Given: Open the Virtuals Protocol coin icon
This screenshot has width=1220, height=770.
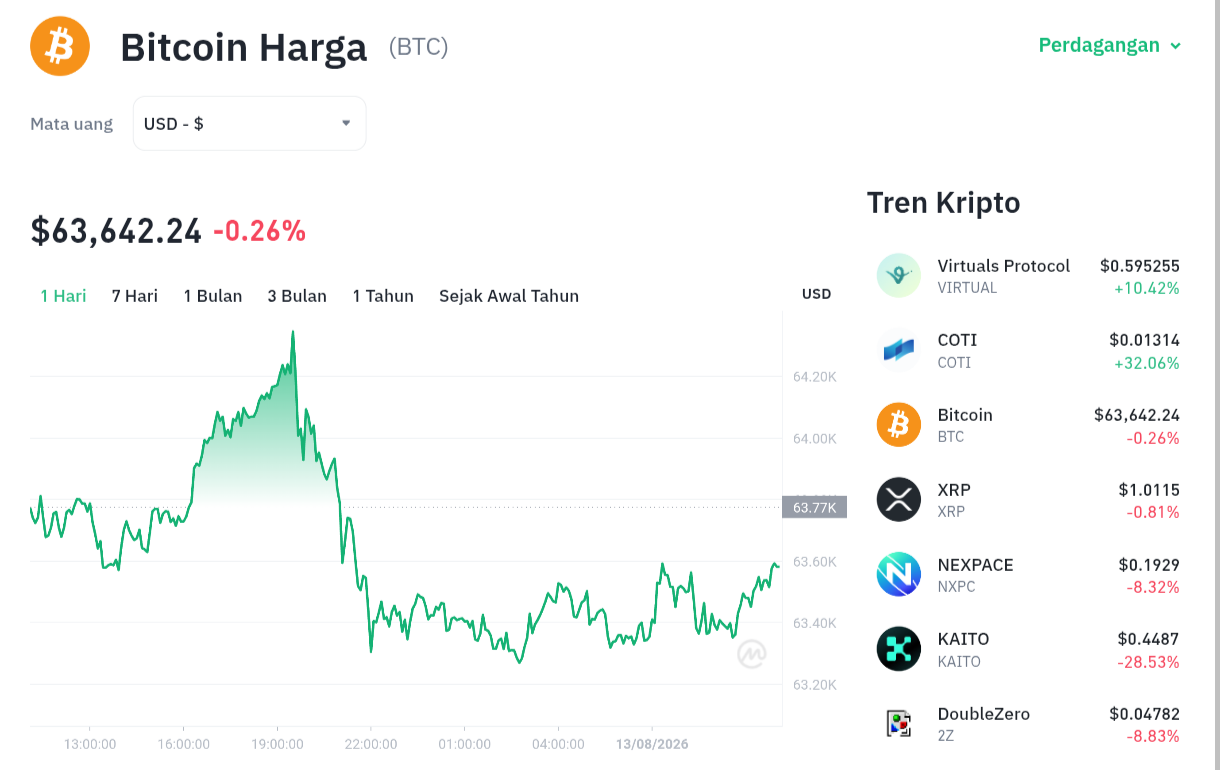Looking at the screenshot, I should (898, 276).
